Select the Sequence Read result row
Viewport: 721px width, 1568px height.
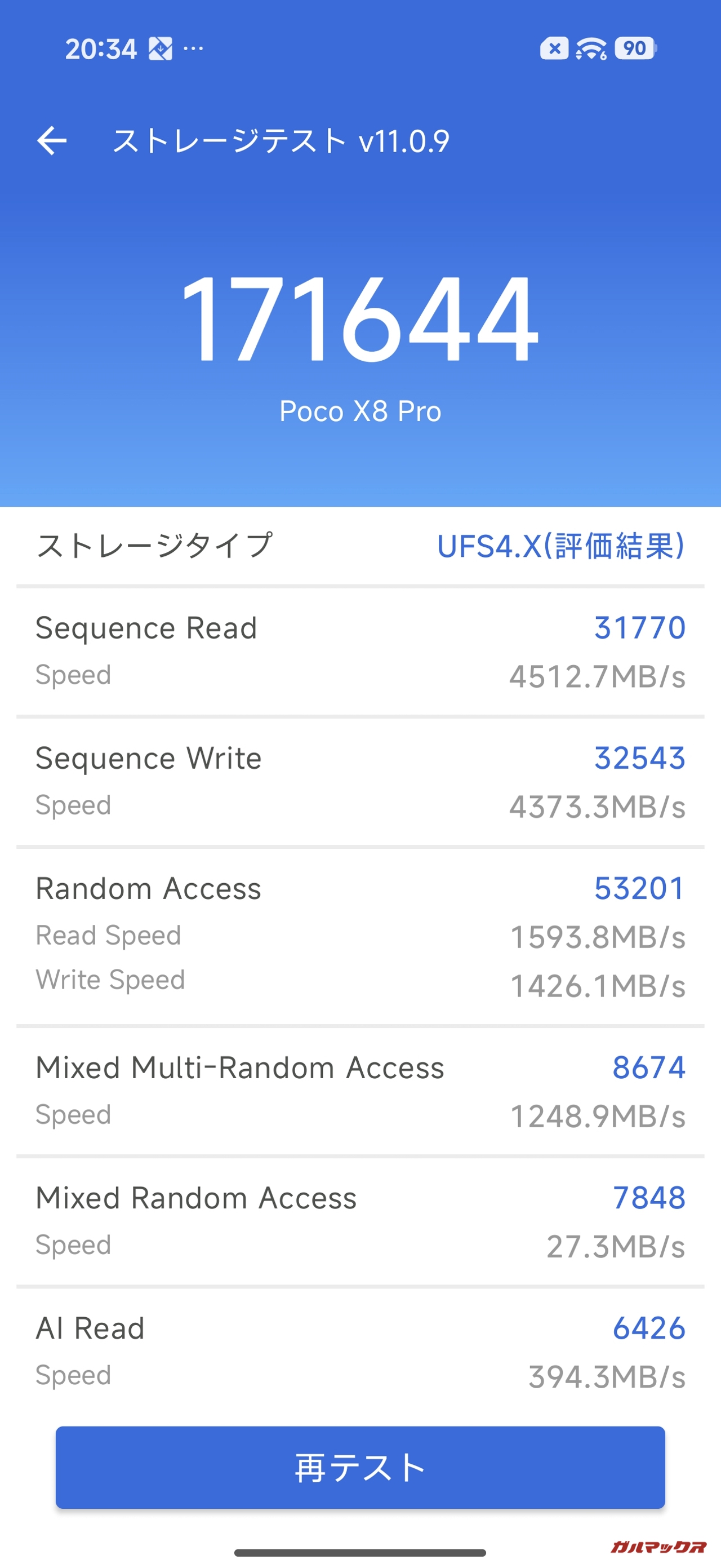(x=360, y=650)
